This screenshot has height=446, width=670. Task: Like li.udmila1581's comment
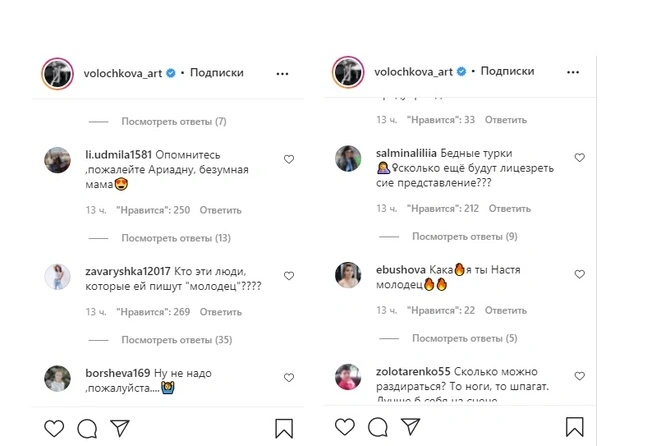click(289, 159)
